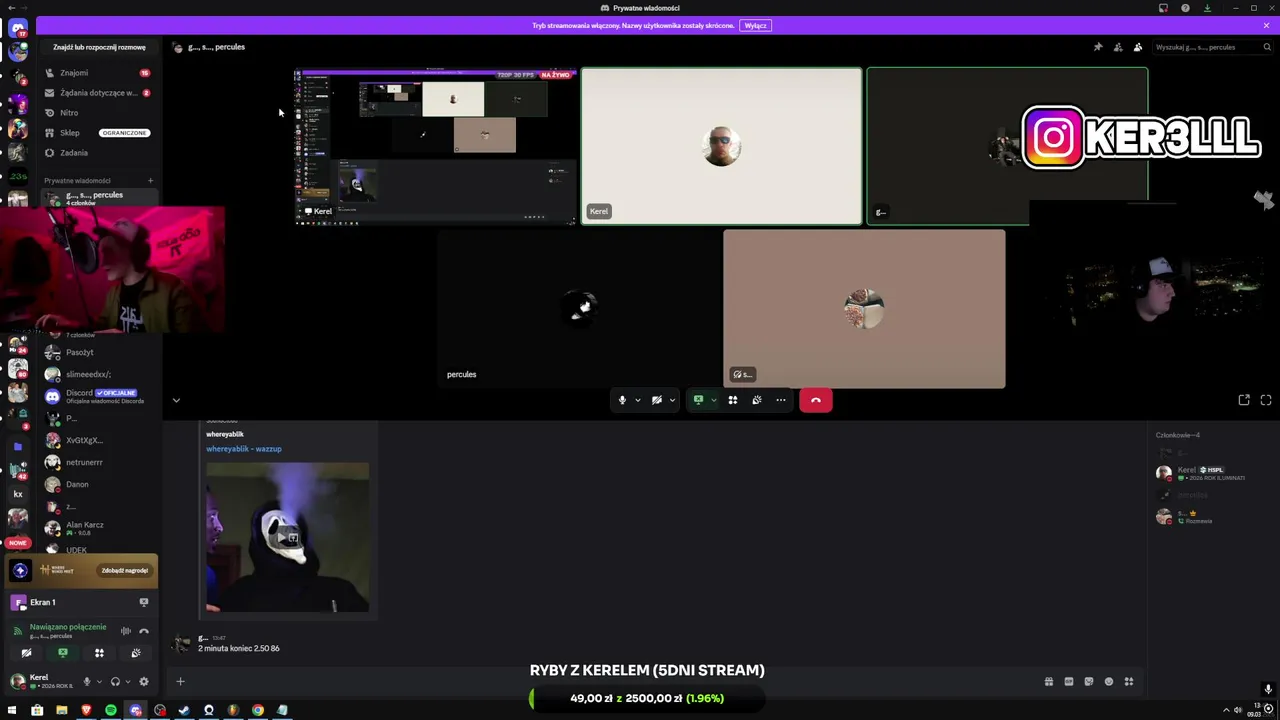
Task: Open the pinned messages icon
Action: tap(1098, 47)
